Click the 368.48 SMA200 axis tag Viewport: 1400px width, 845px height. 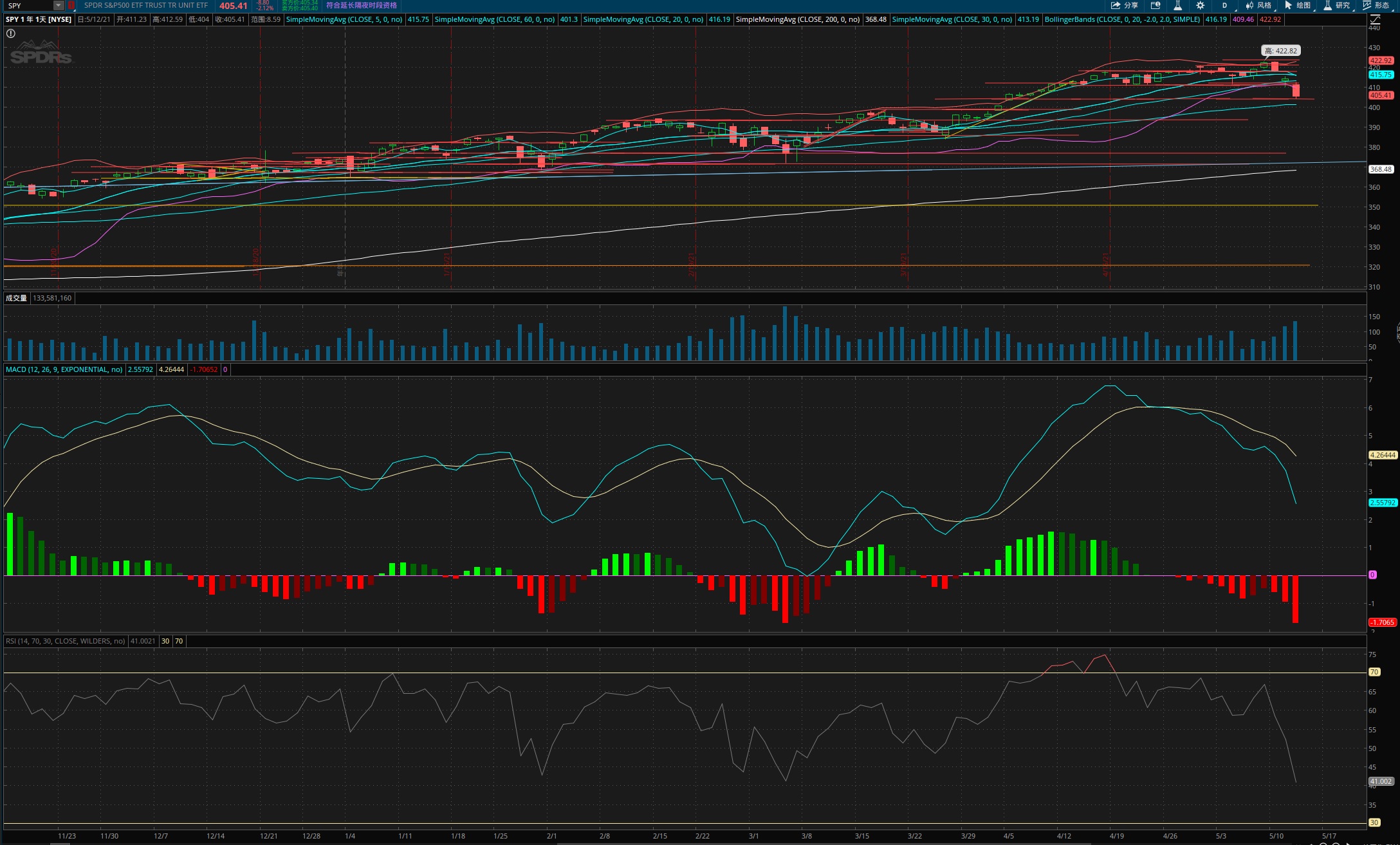point(1381,169)
